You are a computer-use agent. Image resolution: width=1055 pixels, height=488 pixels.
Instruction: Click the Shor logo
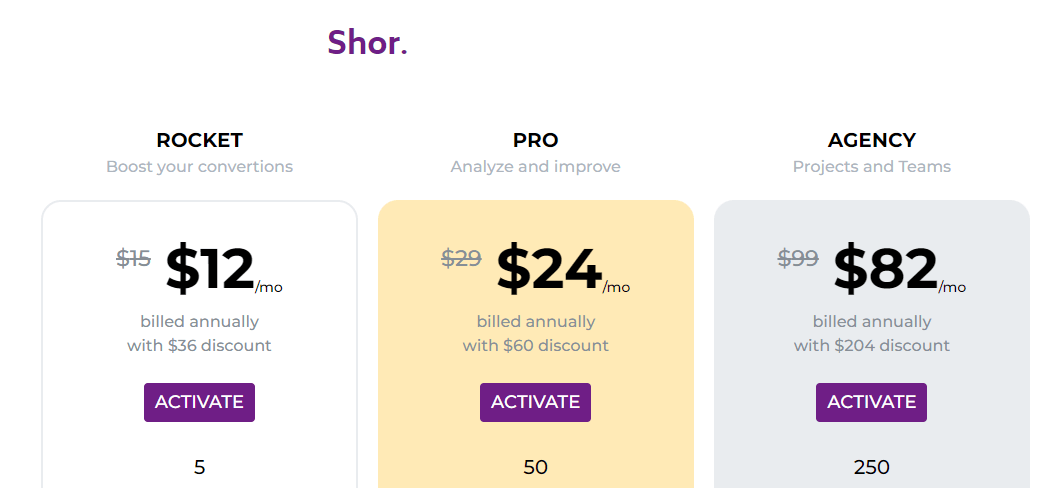click(367, 43)
